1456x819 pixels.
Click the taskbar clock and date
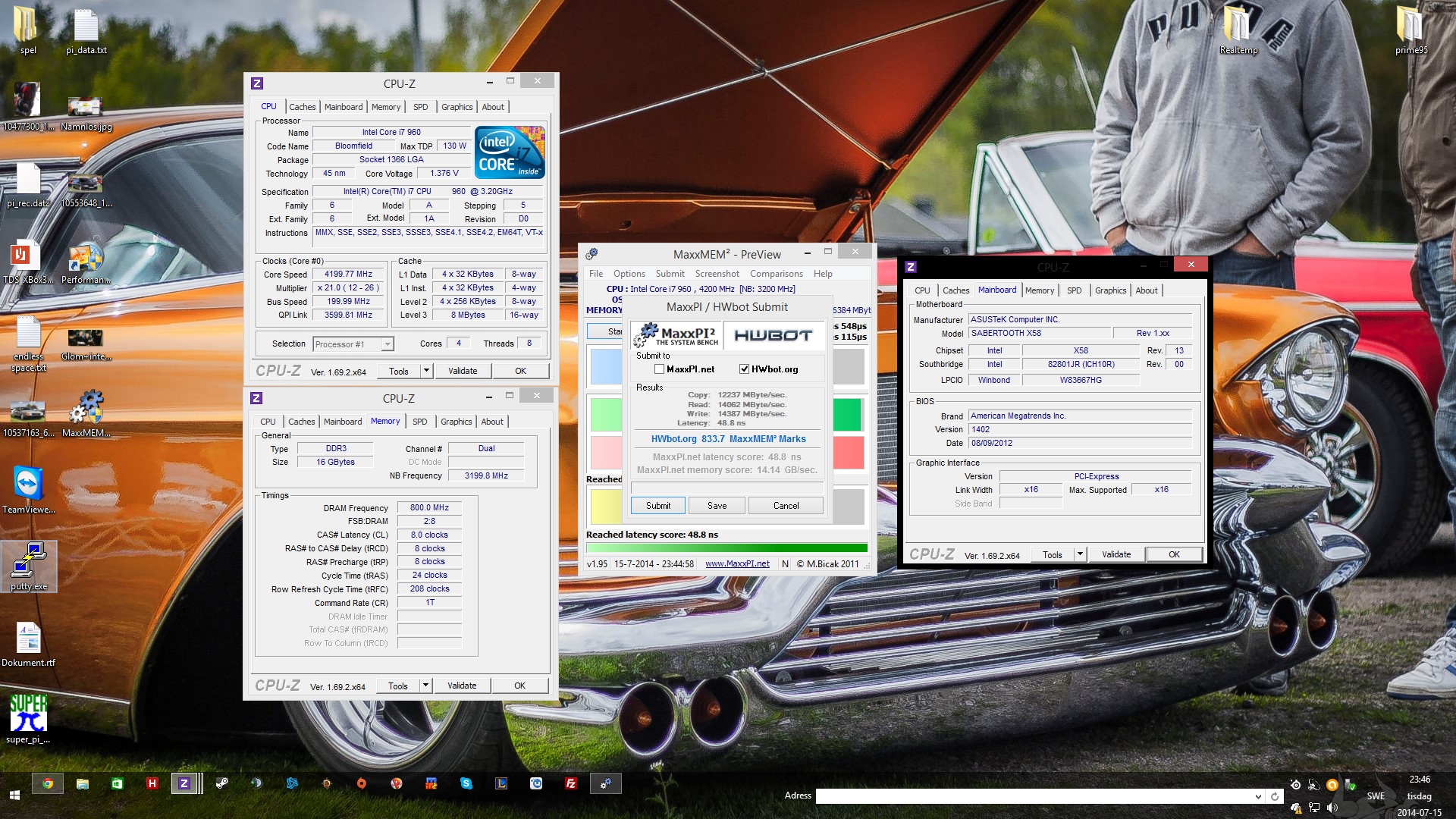pos(1420,795)
